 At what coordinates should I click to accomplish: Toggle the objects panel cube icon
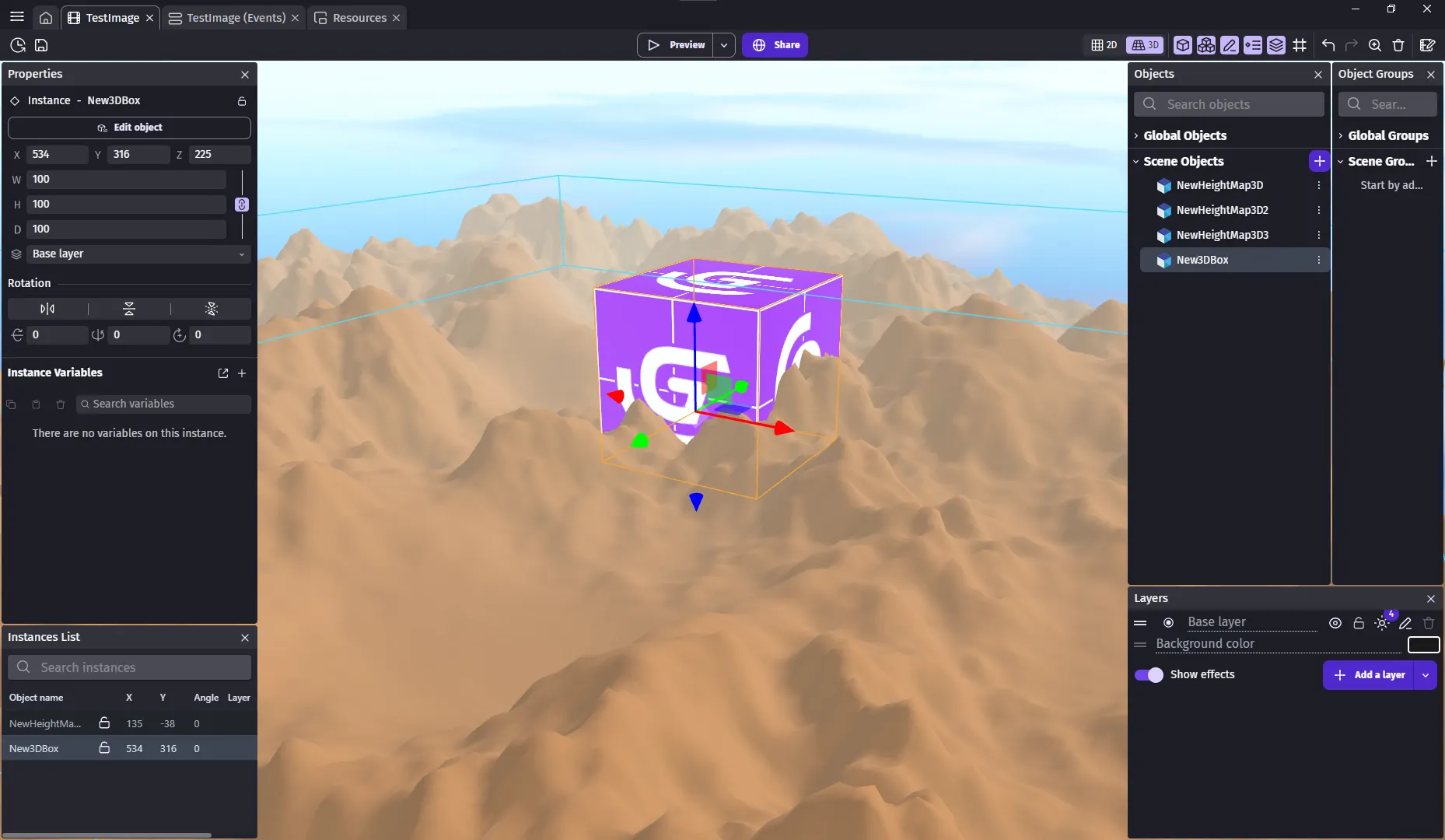point(1183,45)
